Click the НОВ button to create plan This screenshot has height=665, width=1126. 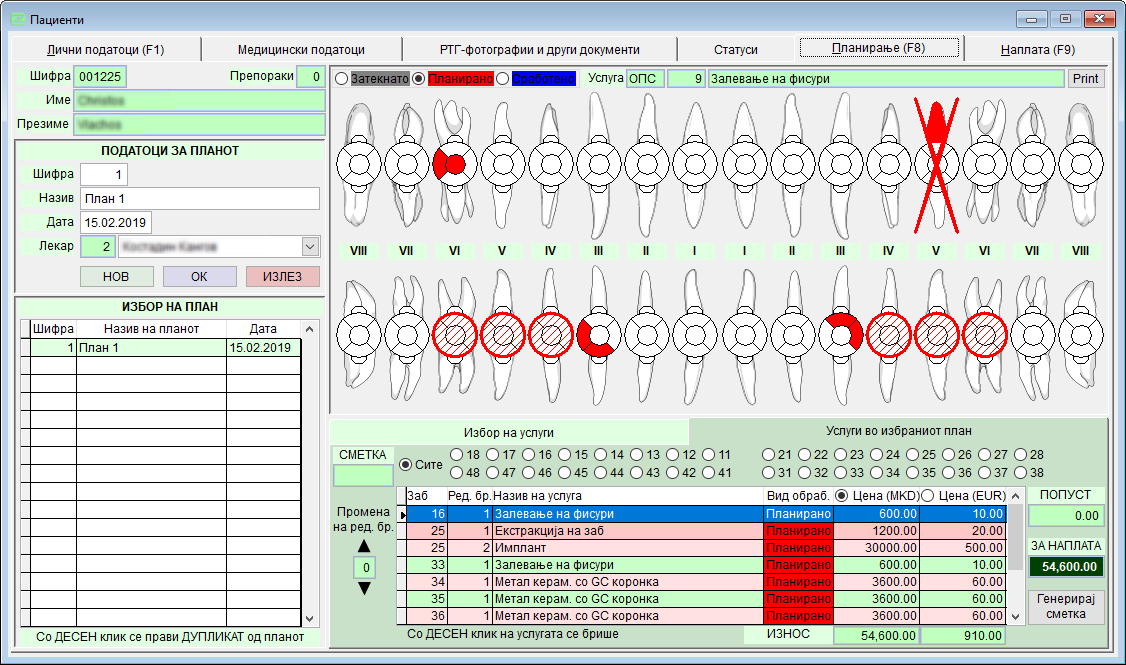(x=117, y=276)
